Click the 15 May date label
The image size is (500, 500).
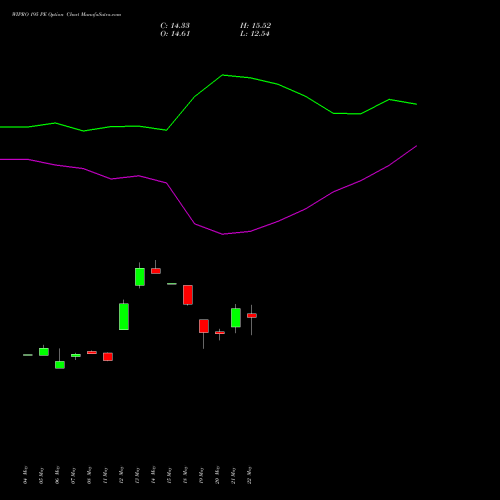170,475
